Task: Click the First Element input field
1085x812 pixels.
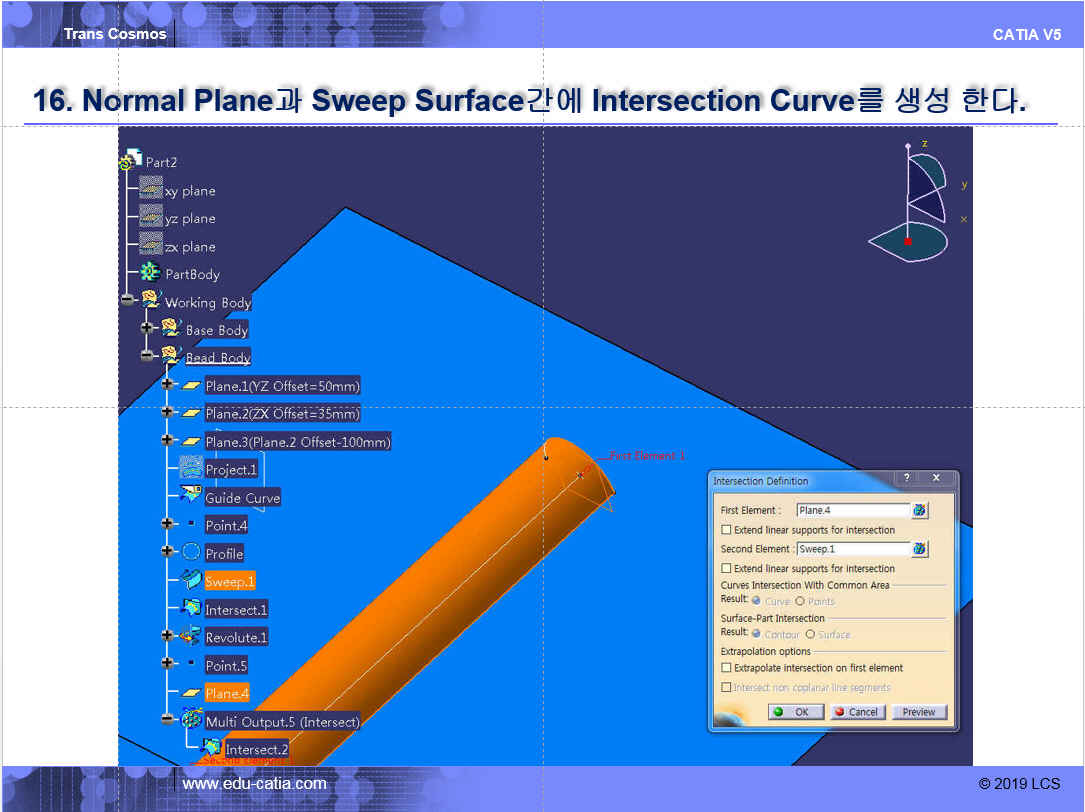Action: [852, 510]
